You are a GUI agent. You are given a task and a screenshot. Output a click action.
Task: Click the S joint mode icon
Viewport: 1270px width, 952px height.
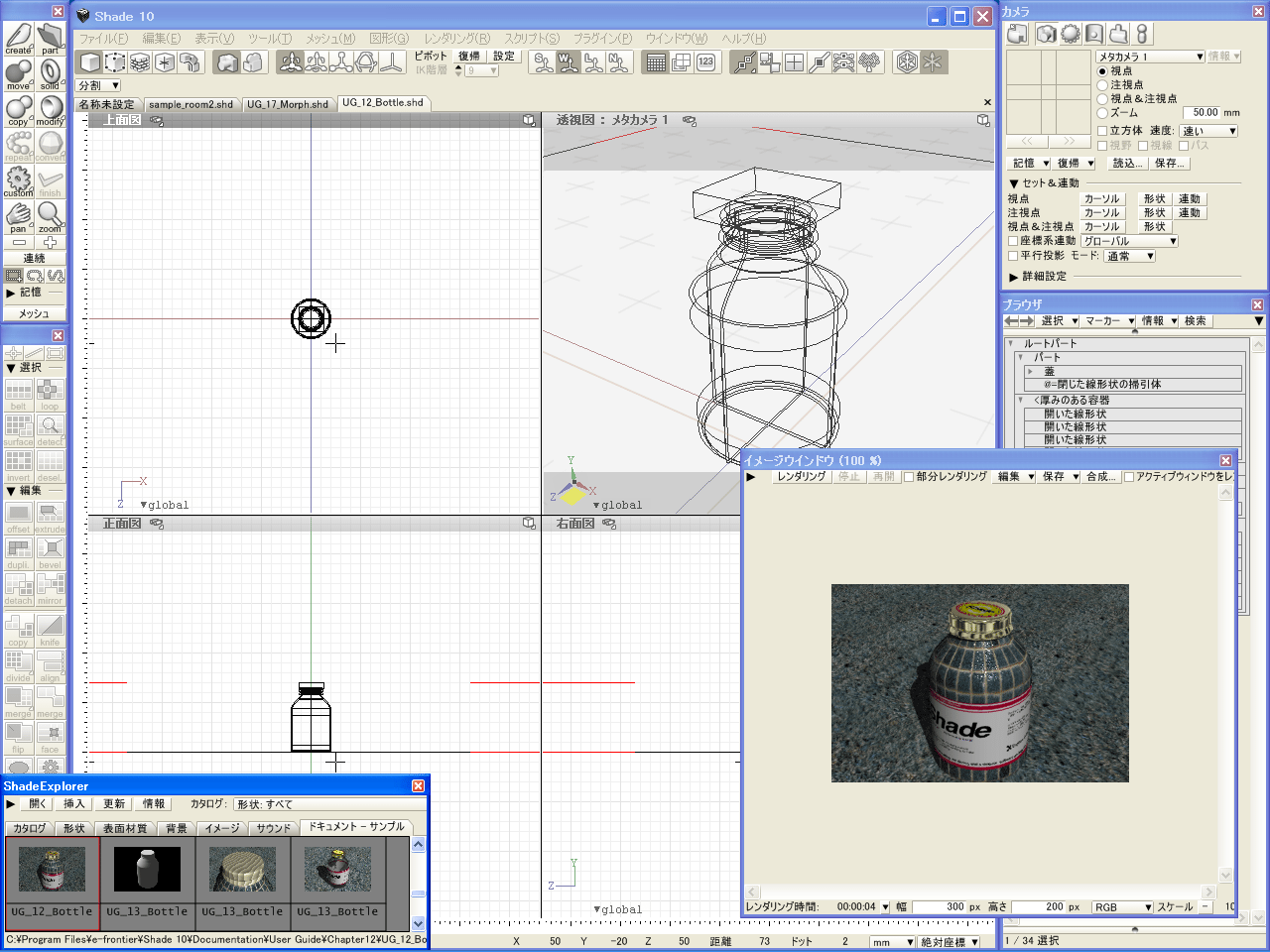click(543, 62)
